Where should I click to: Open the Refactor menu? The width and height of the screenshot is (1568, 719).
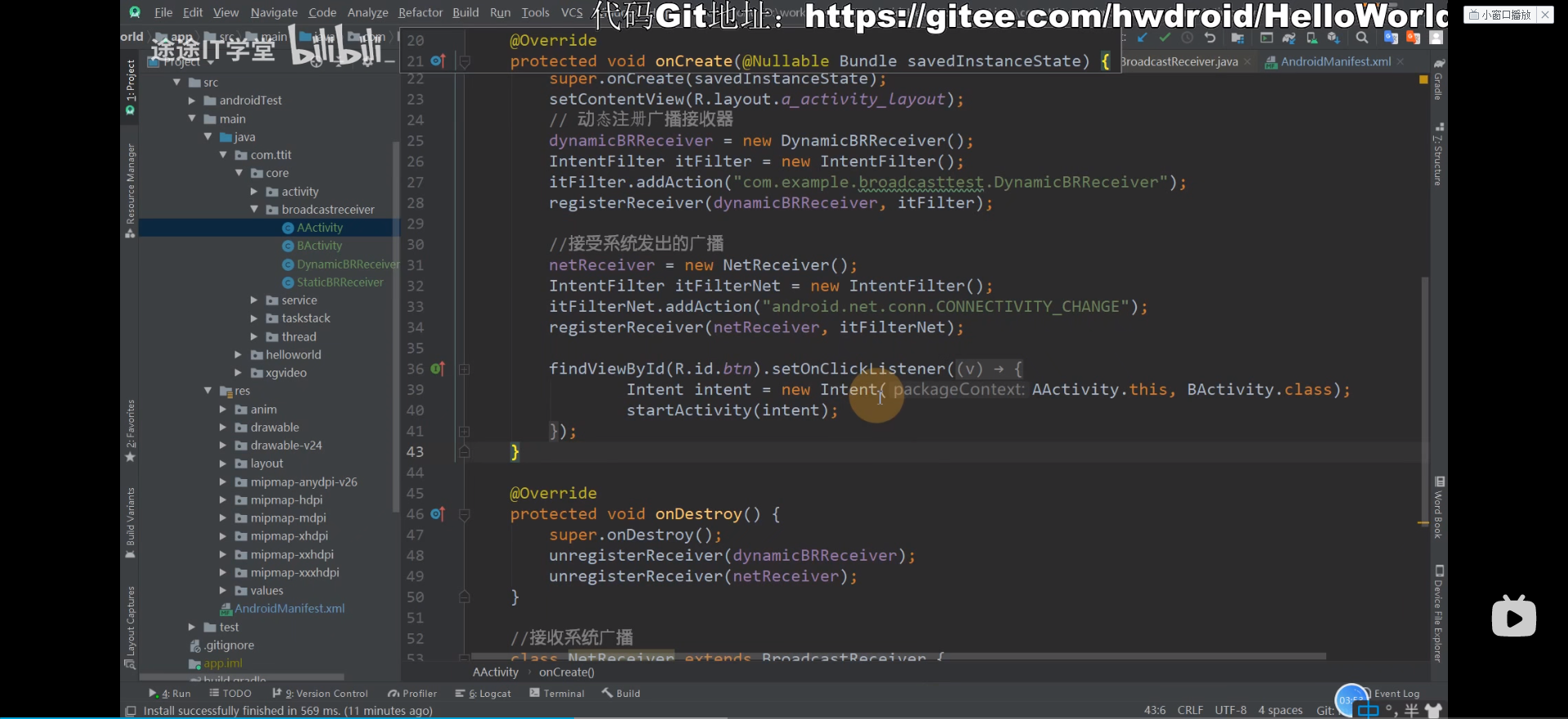tap(421, 12)
